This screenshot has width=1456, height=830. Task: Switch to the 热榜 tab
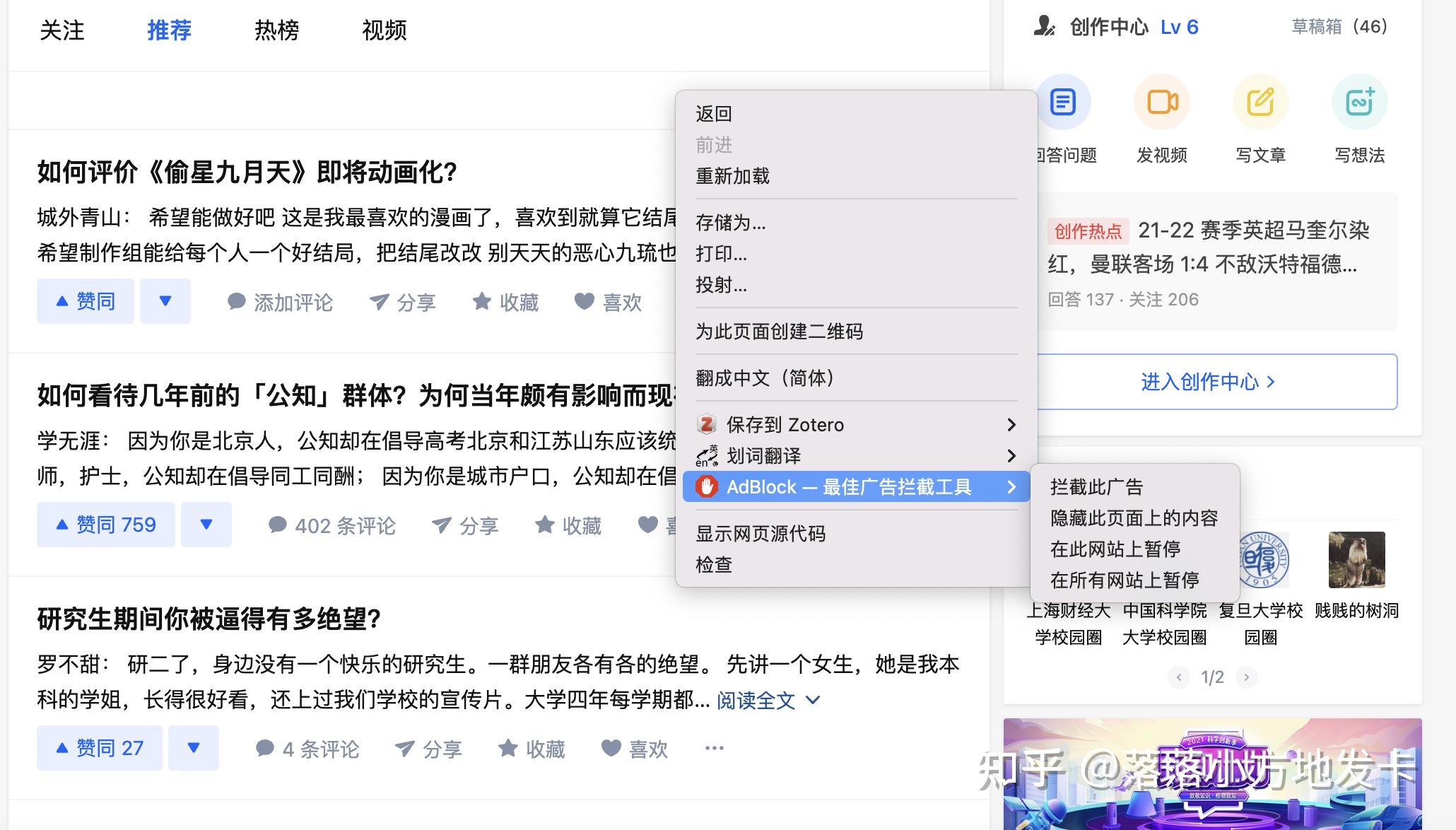point(276,30)
